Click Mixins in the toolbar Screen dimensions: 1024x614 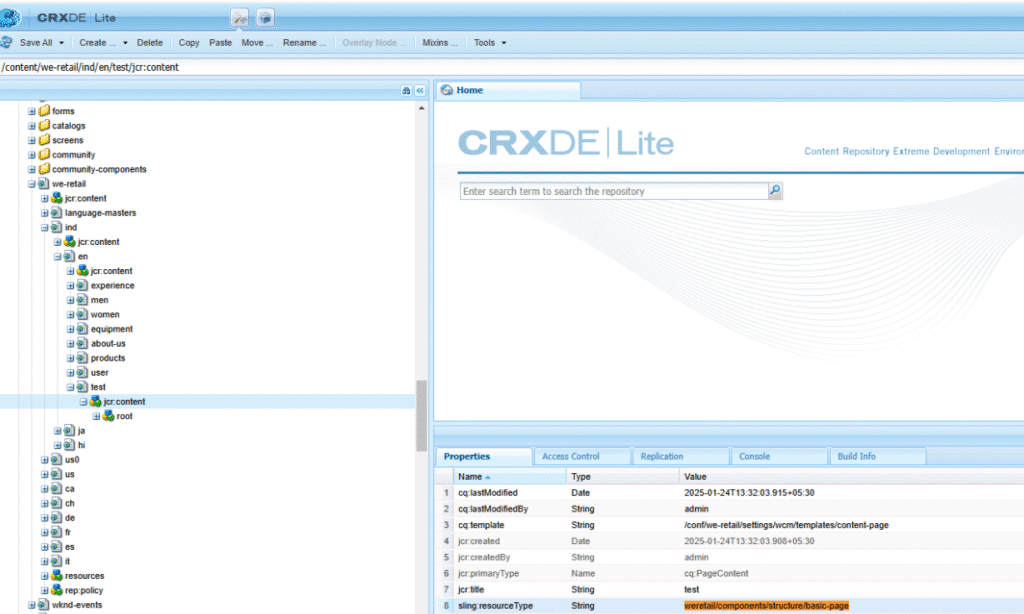(440, 42)
